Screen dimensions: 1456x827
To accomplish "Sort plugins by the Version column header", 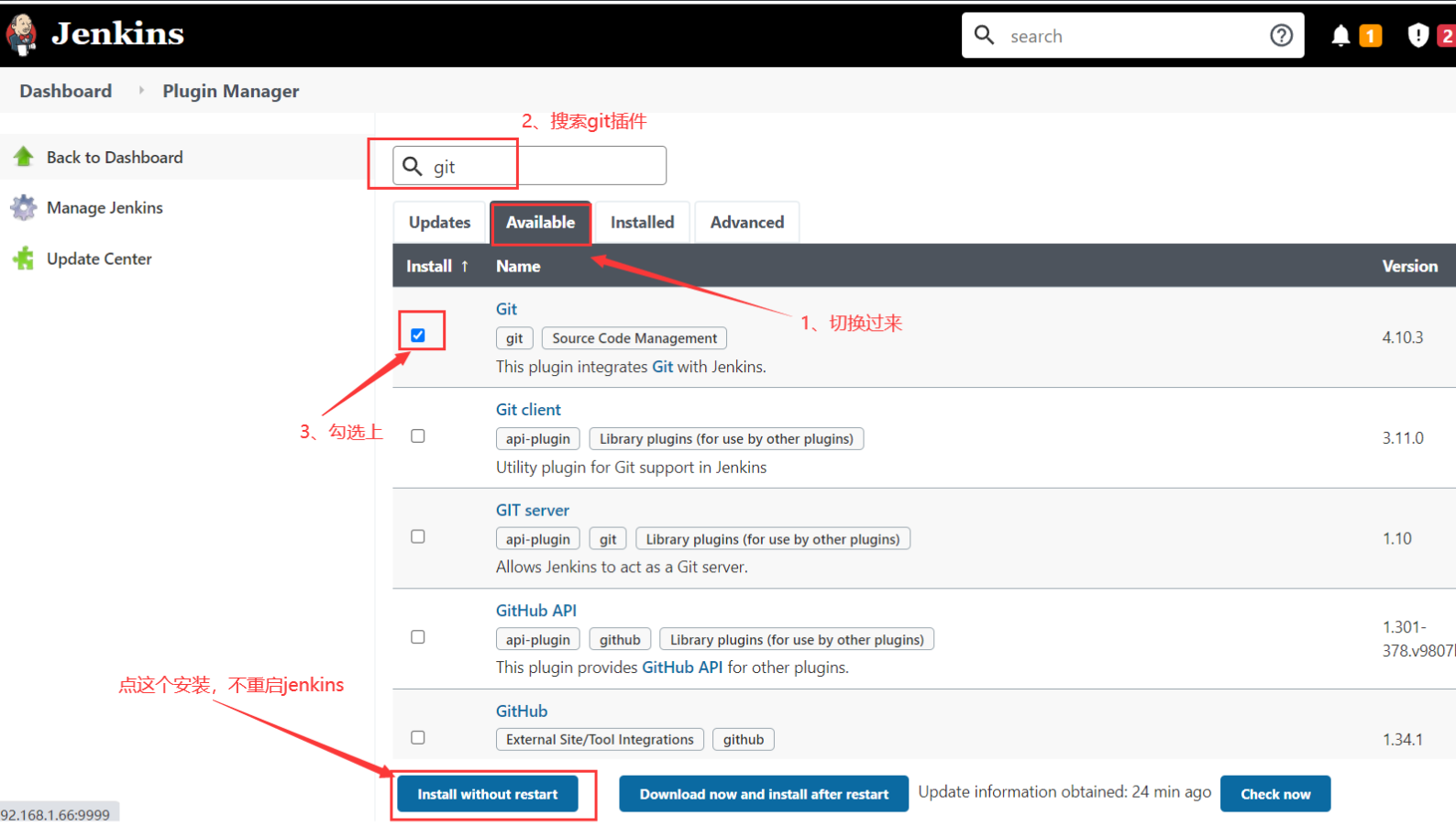I will pos(1410,266).
